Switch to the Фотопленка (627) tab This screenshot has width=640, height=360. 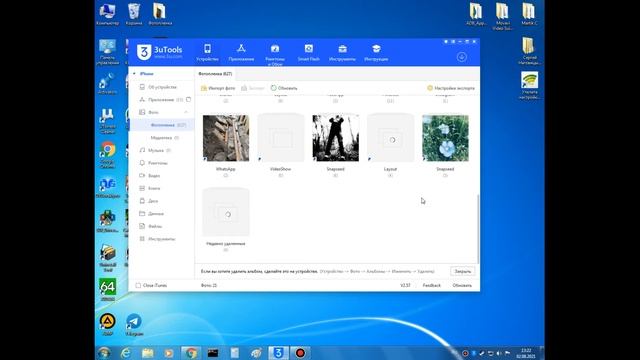(x=215, y=74)
